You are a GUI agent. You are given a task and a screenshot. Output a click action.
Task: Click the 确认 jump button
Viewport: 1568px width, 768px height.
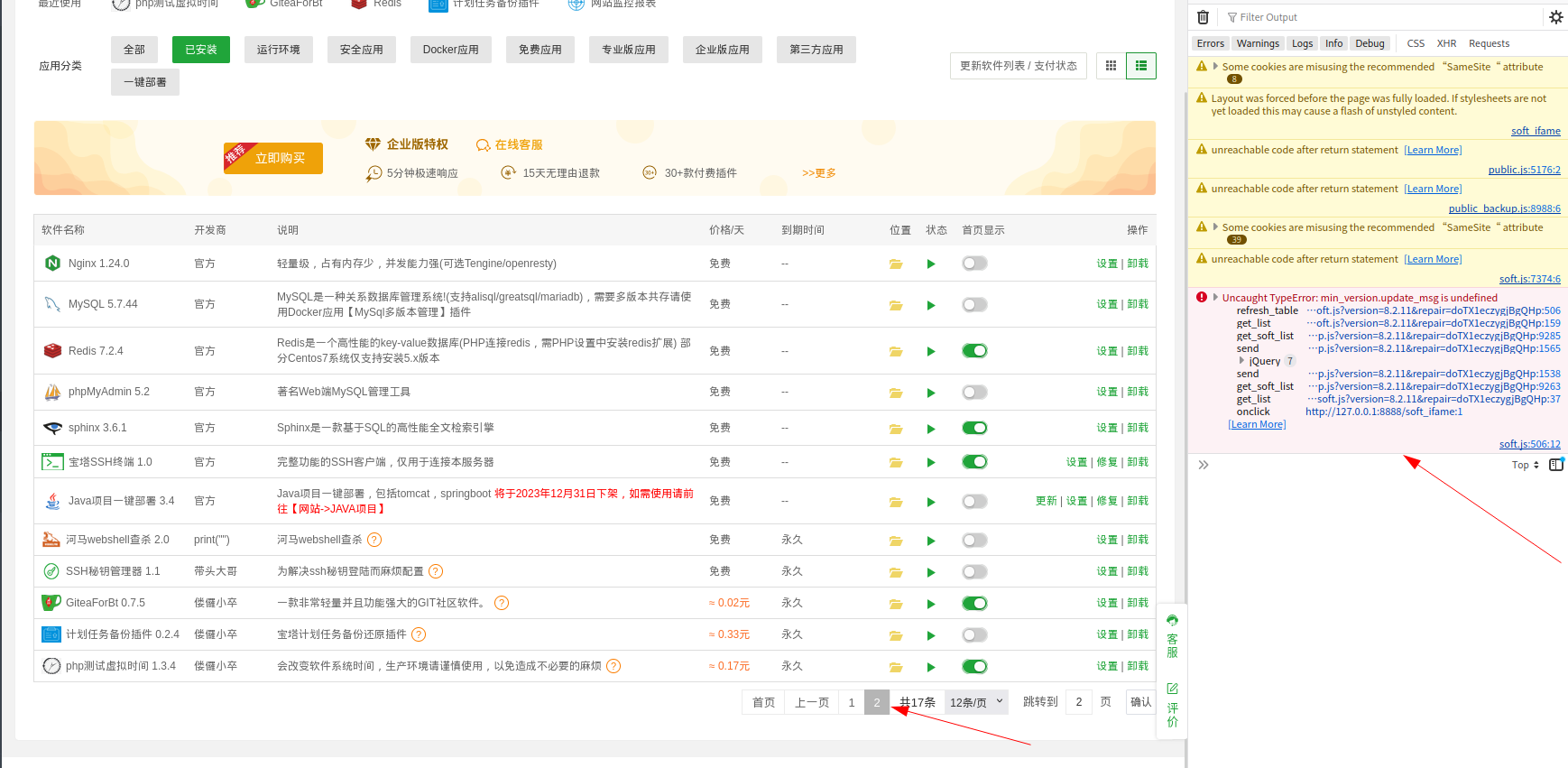click(1141, 702)
